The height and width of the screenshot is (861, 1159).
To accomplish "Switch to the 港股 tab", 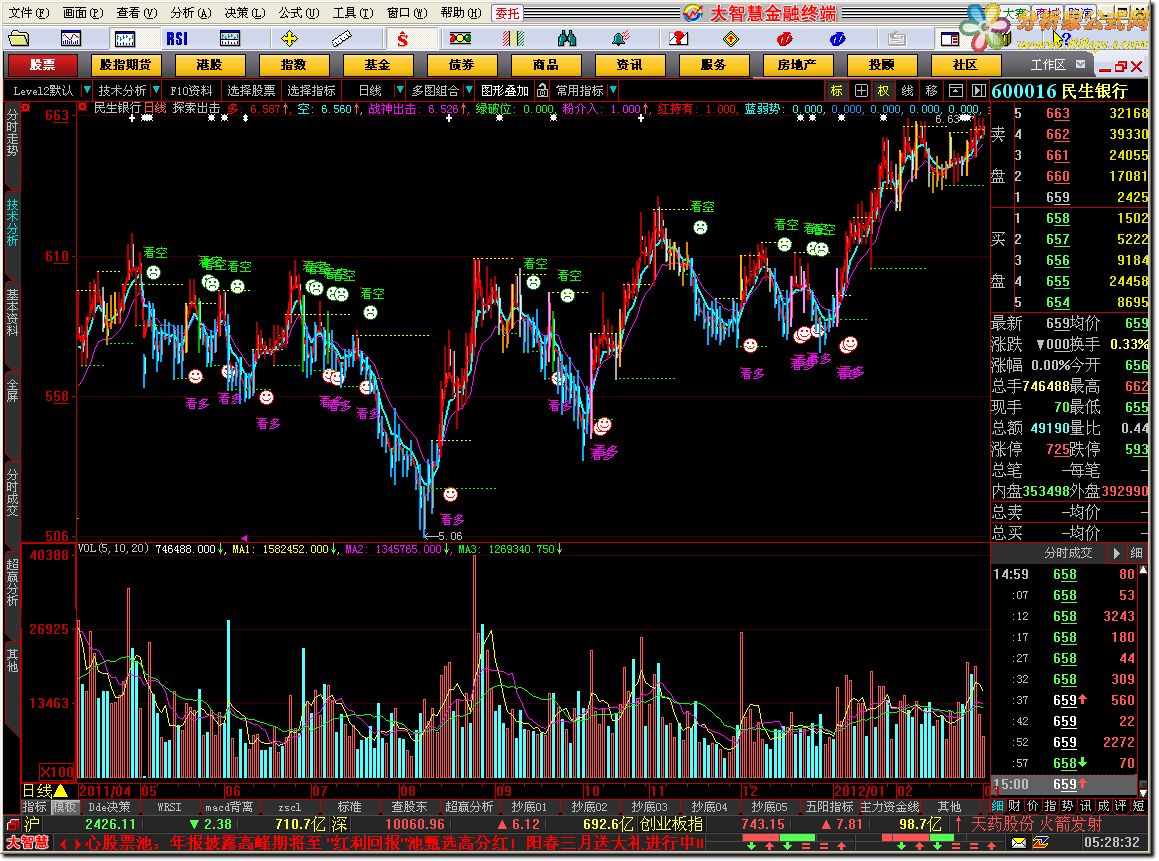I will point(209,65).
